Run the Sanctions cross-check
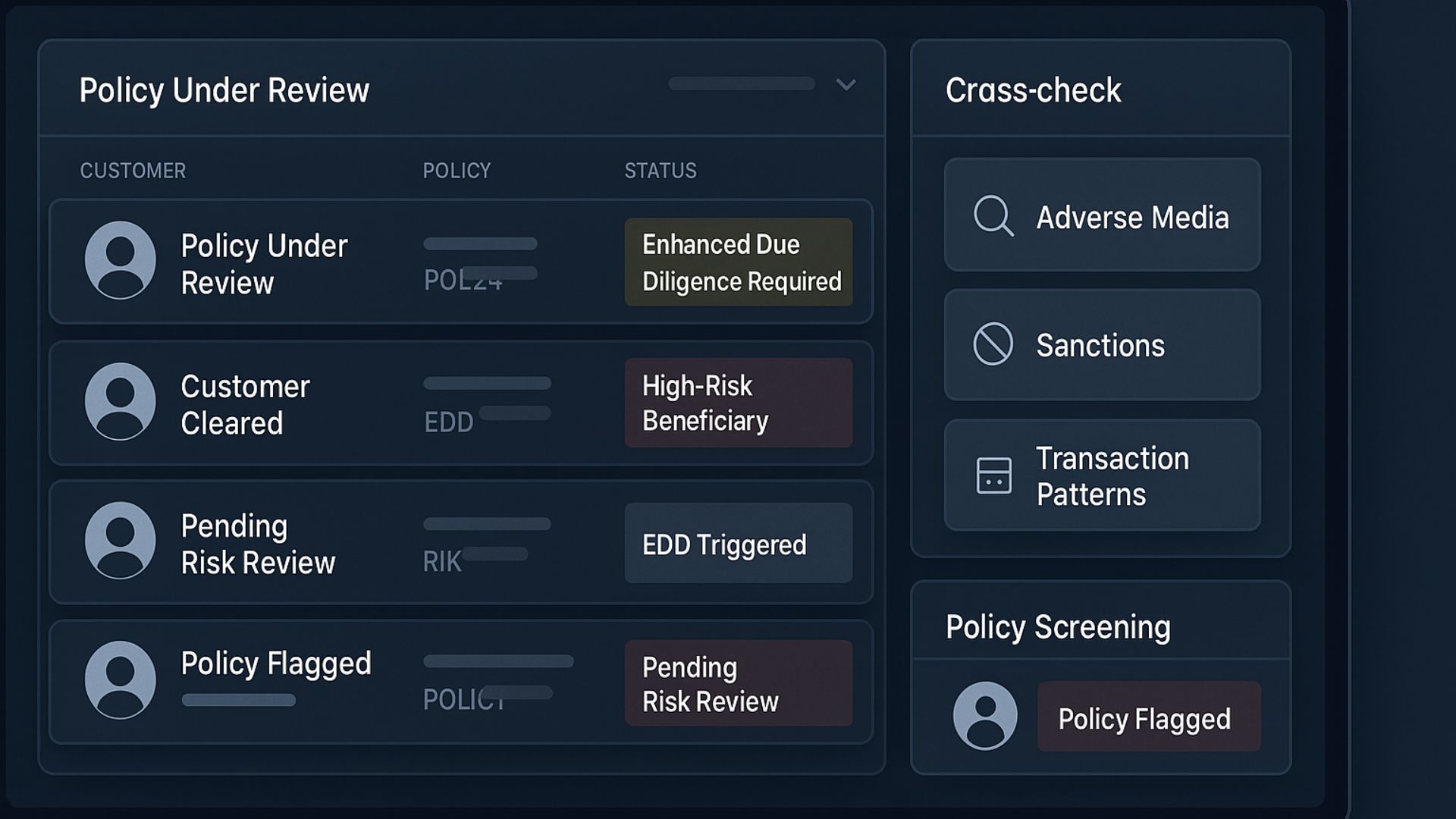The image size is (1456, 819). [1100, 346]
